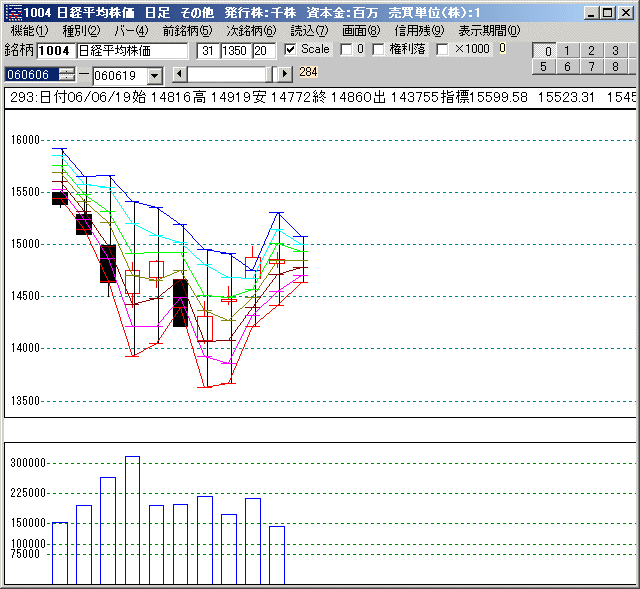Viewport: 640px width, 589px height.
Task: Select screen preset button 3
Action: coord(615,51)
